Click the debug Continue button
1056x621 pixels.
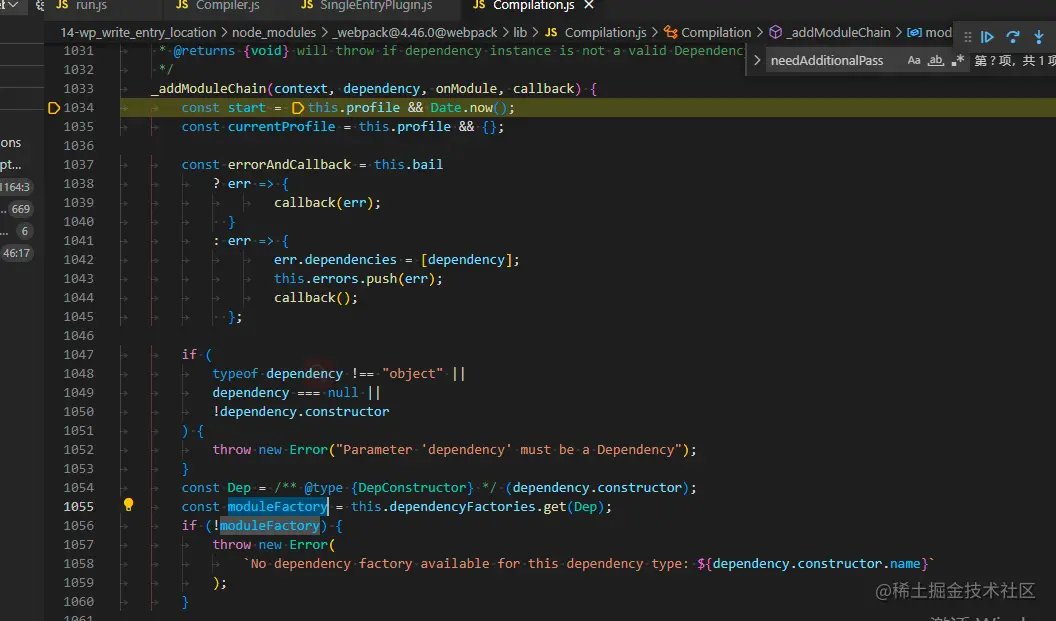pyautogui.click(x=987, y=37)
